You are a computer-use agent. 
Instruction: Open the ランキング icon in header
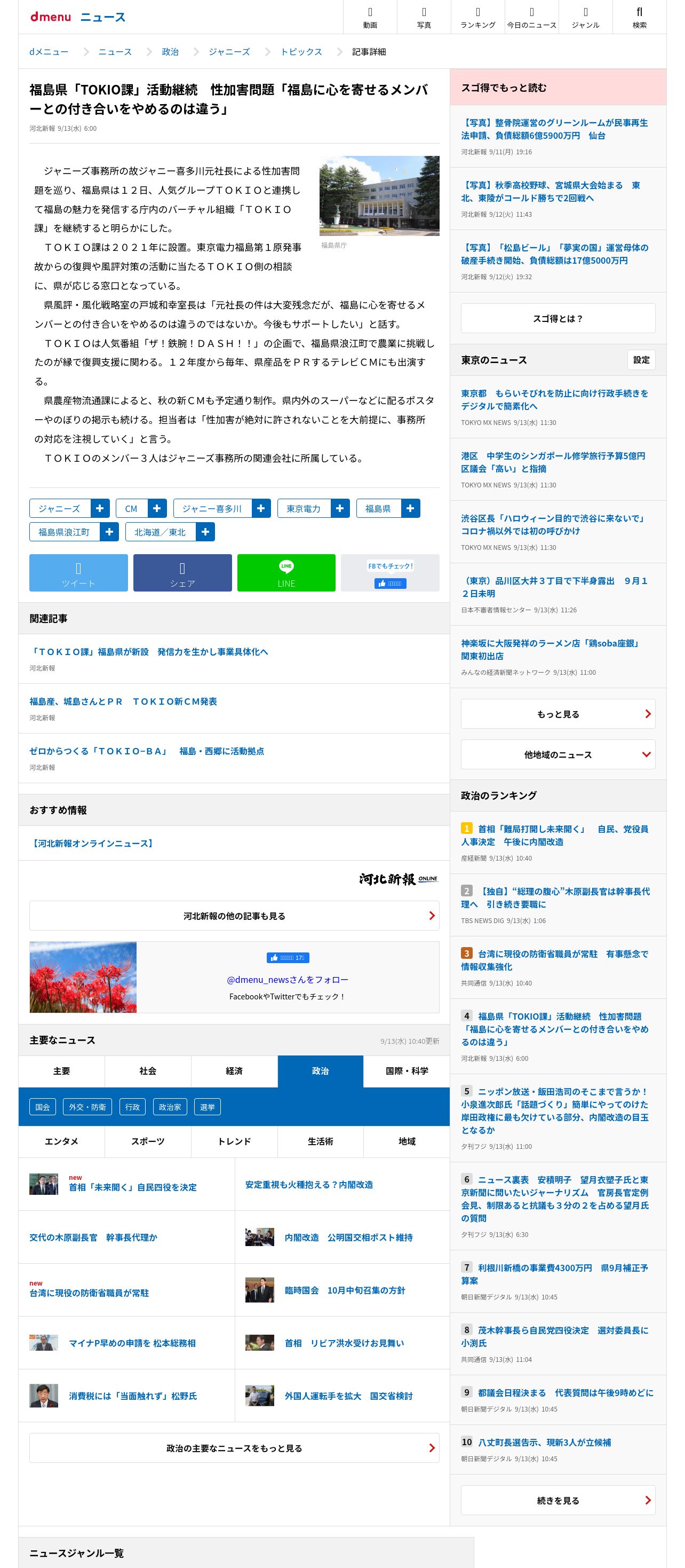[477, 17]
